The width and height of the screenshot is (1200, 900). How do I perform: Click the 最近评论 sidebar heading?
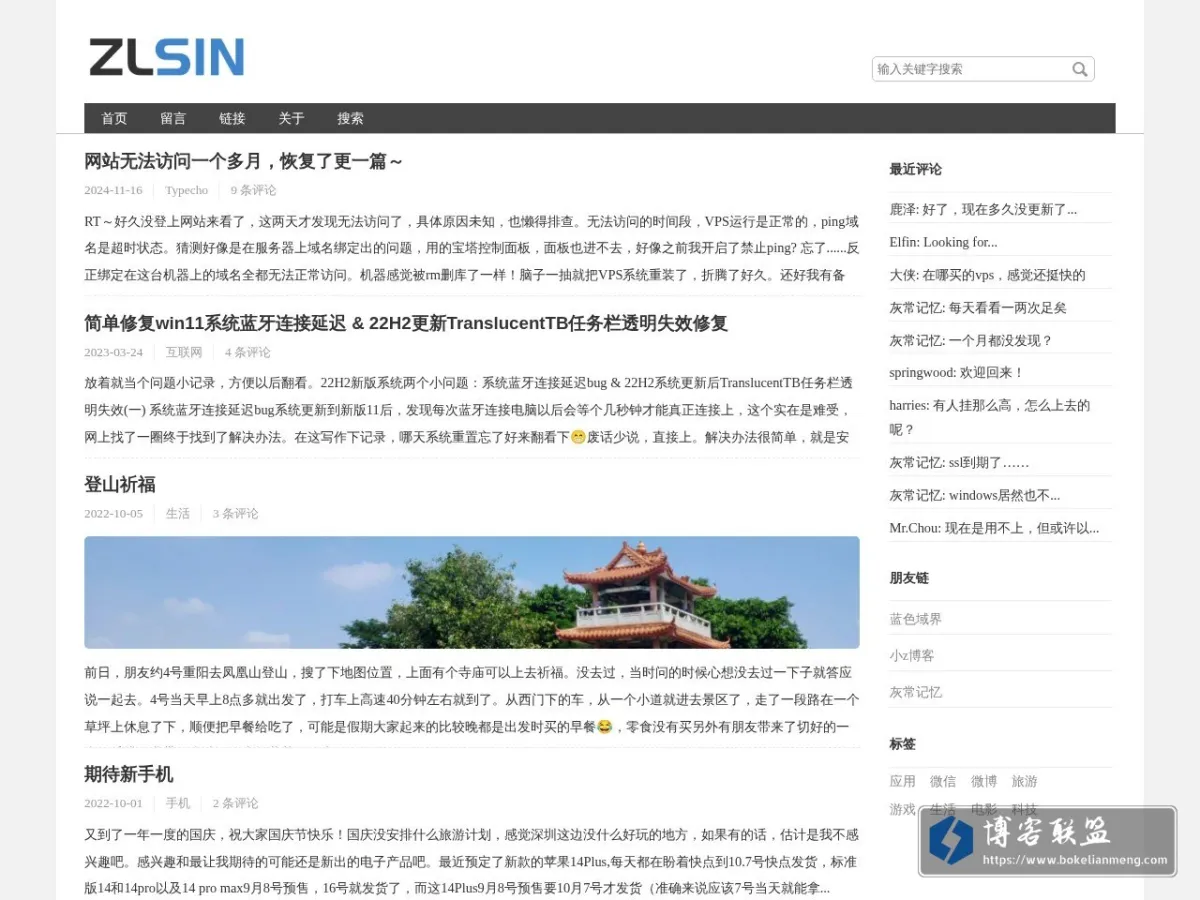[915, 169]
